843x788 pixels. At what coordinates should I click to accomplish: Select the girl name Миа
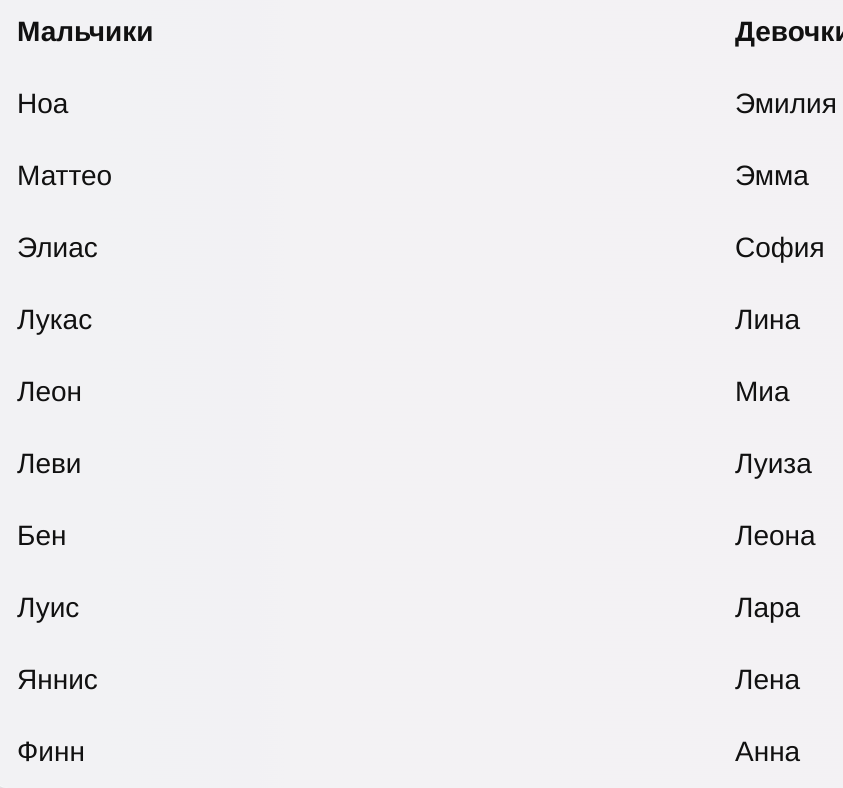click(762, 392)
